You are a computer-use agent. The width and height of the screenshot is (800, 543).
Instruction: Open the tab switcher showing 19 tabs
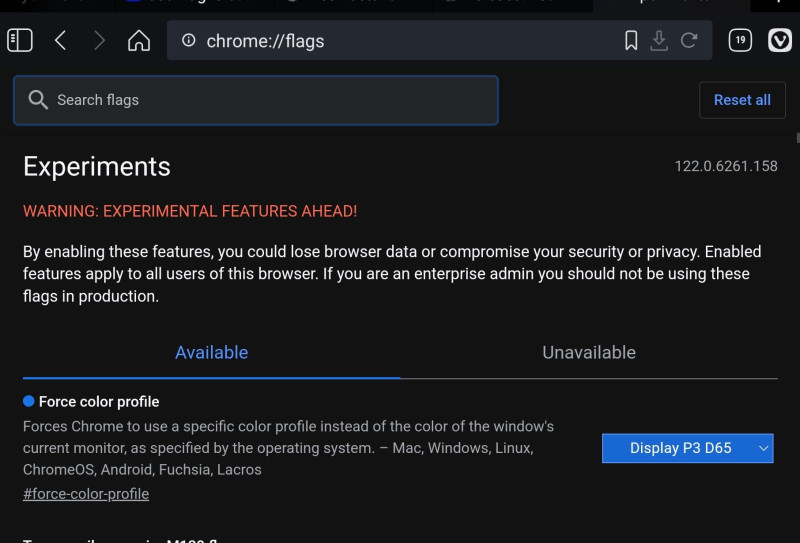click(x=740, y=40)
